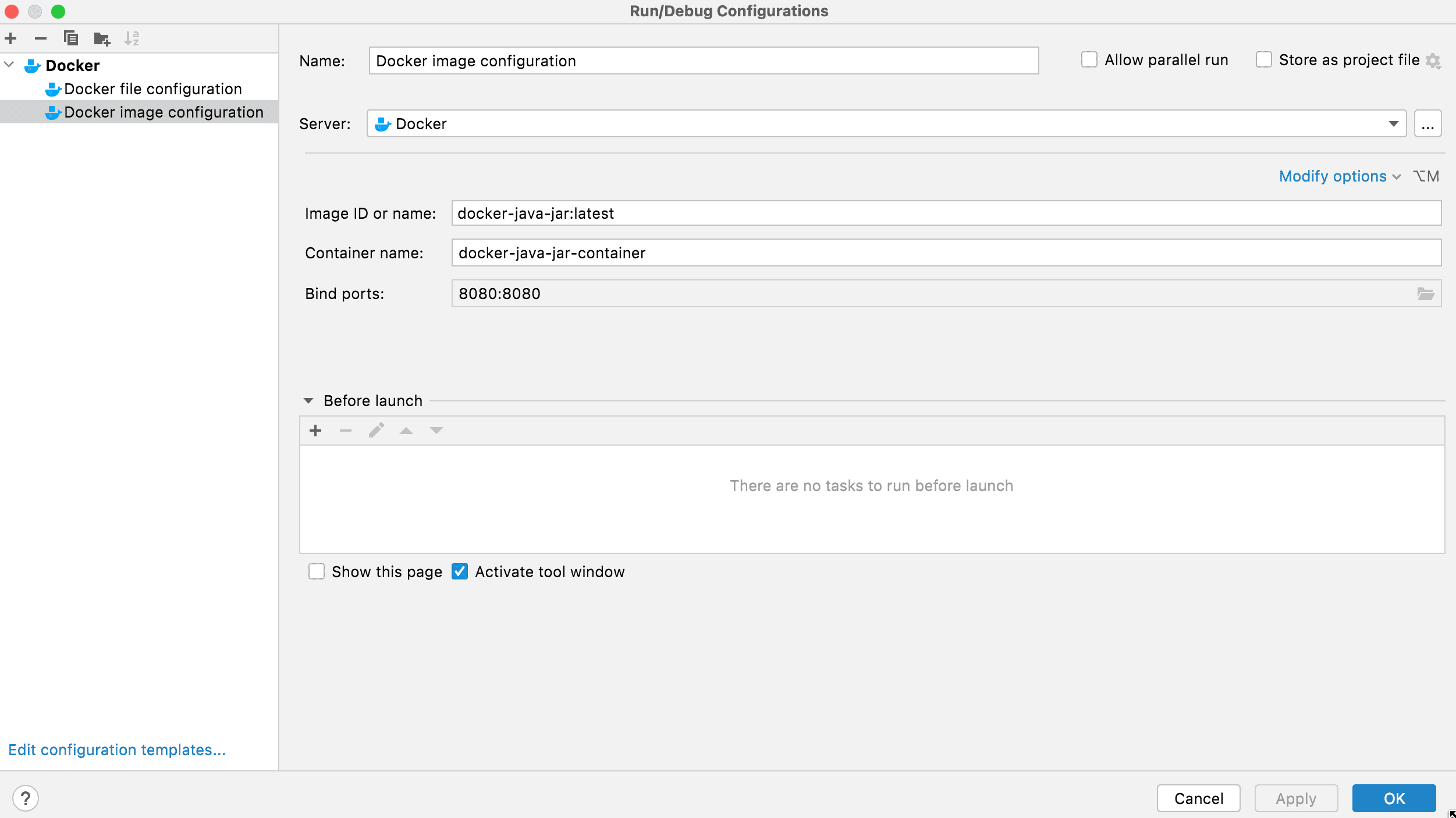1456x818 pixels.
Task: Copy the Docker image configuration
Action: pyautogui.click(x=72, y=38)
